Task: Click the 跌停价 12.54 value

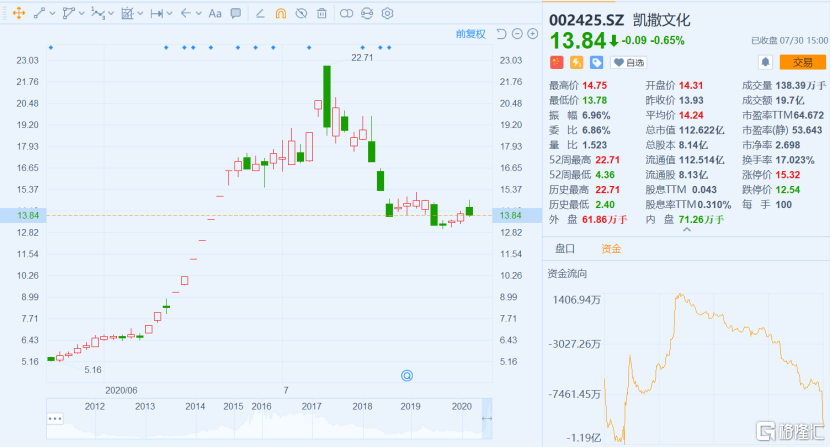Action: click(788, 189)
